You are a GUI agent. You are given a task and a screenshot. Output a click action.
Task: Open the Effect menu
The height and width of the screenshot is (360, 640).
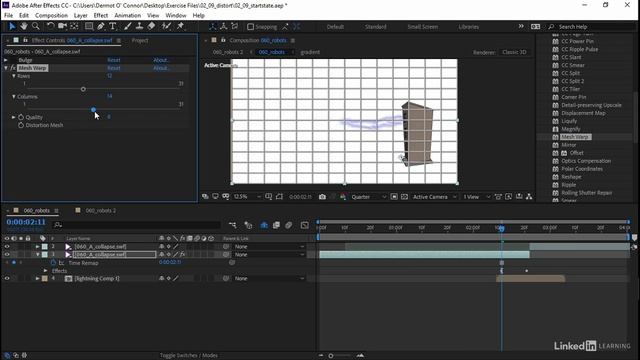tap(100, 15)
